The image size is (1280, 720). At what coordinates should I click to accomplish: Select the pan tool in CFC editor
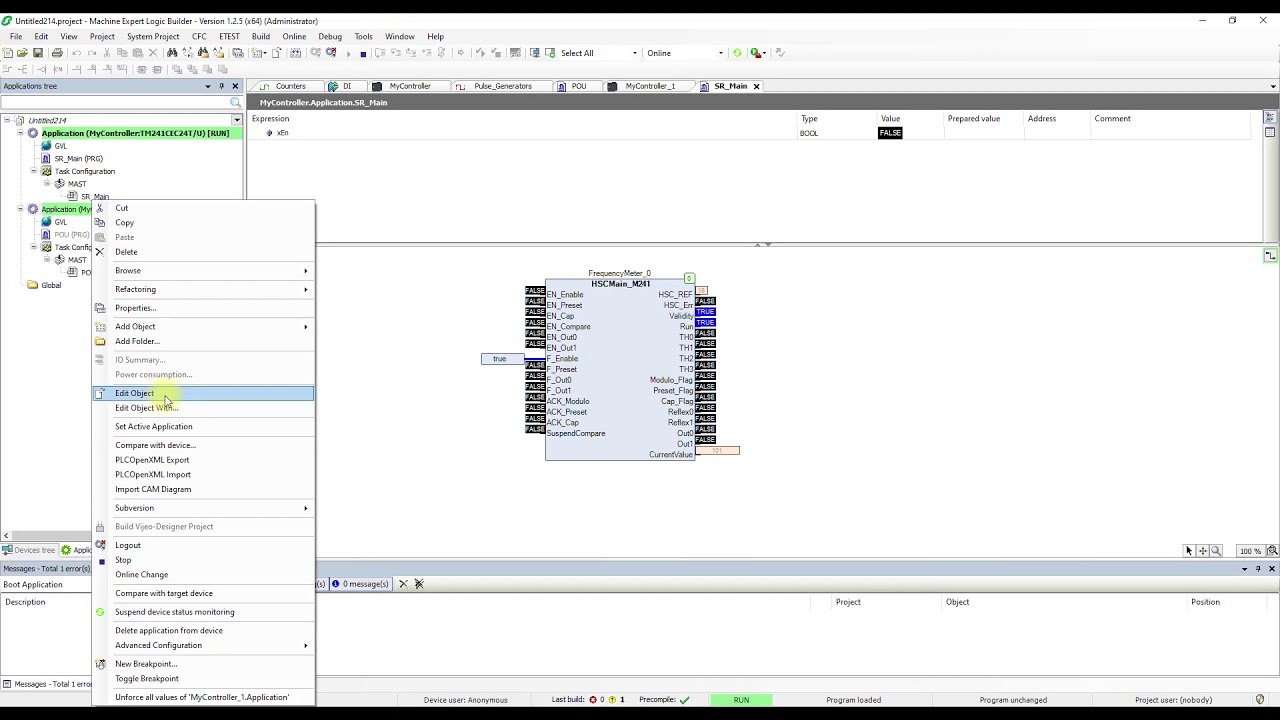coord(1203,551)
